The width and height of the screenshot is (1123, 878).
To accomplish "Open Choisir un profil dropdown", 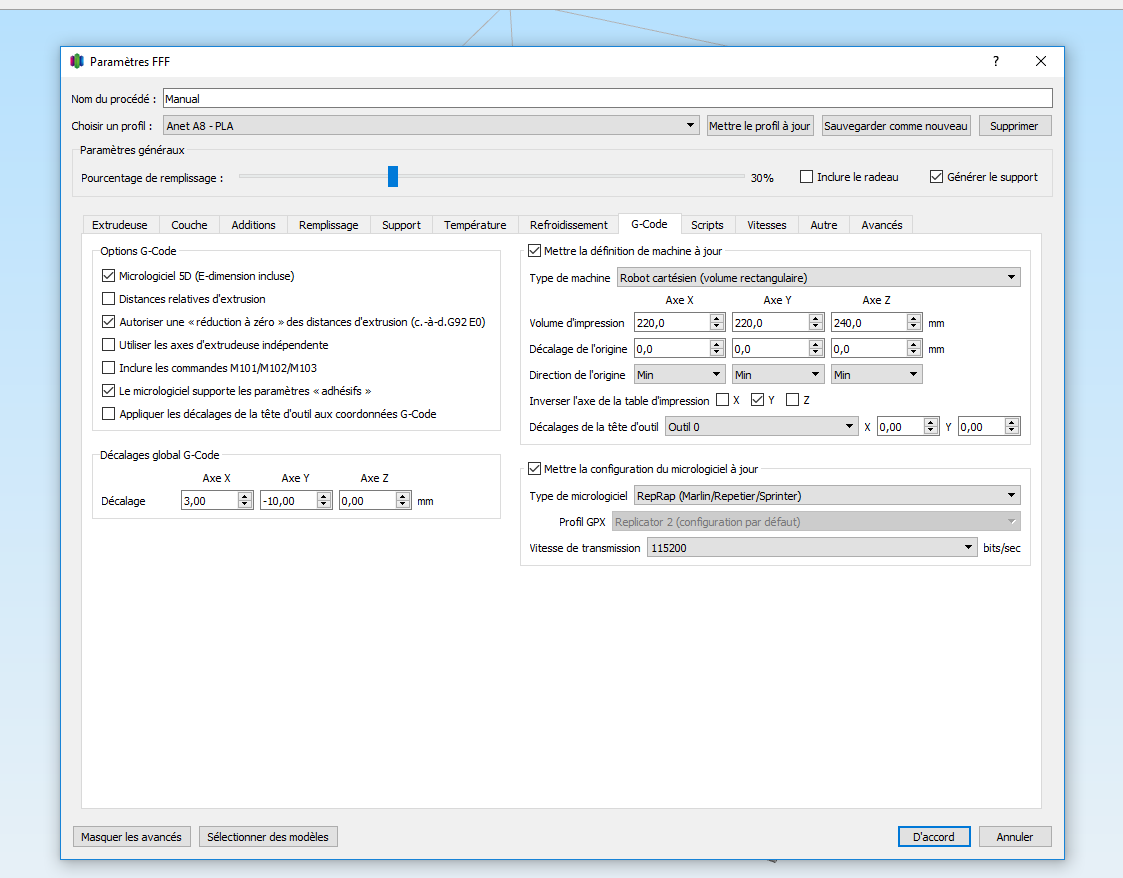I will 431,125.
